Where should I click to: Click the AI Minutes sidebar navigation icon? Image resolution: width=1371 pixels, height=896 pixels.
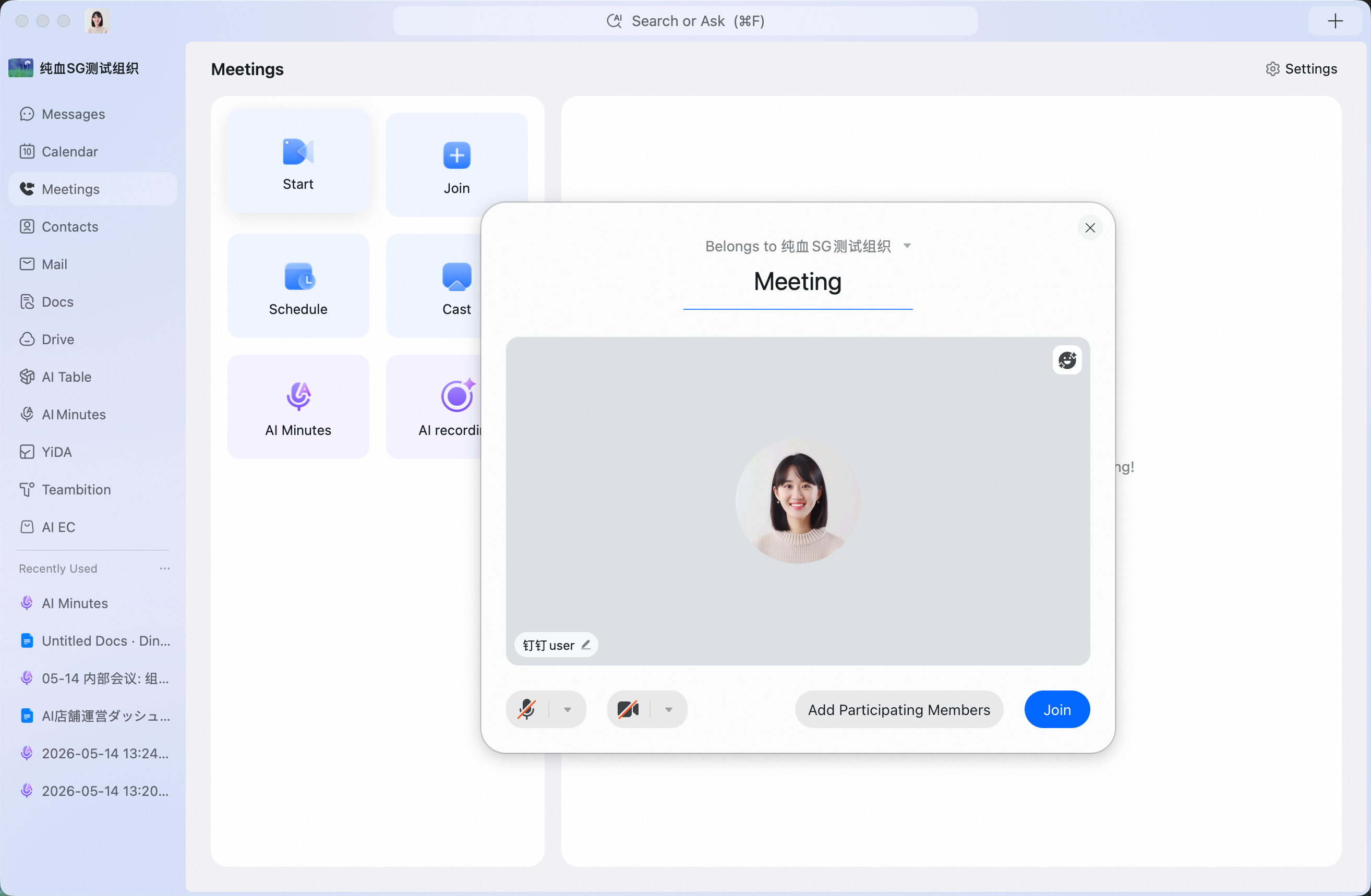point(27,414)
